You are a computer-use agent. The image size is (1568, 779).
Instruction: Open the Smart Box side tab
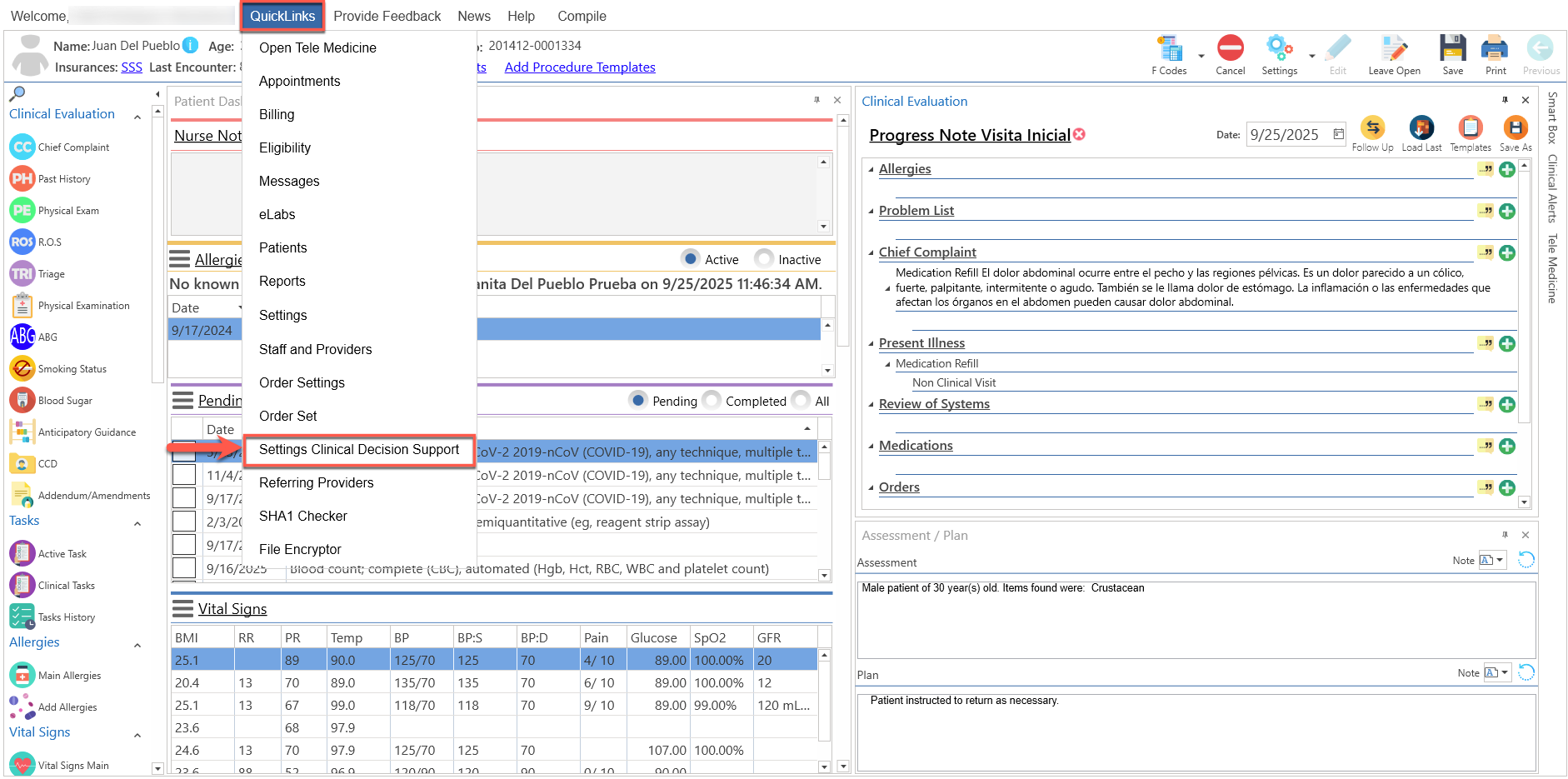point(1552,117)
